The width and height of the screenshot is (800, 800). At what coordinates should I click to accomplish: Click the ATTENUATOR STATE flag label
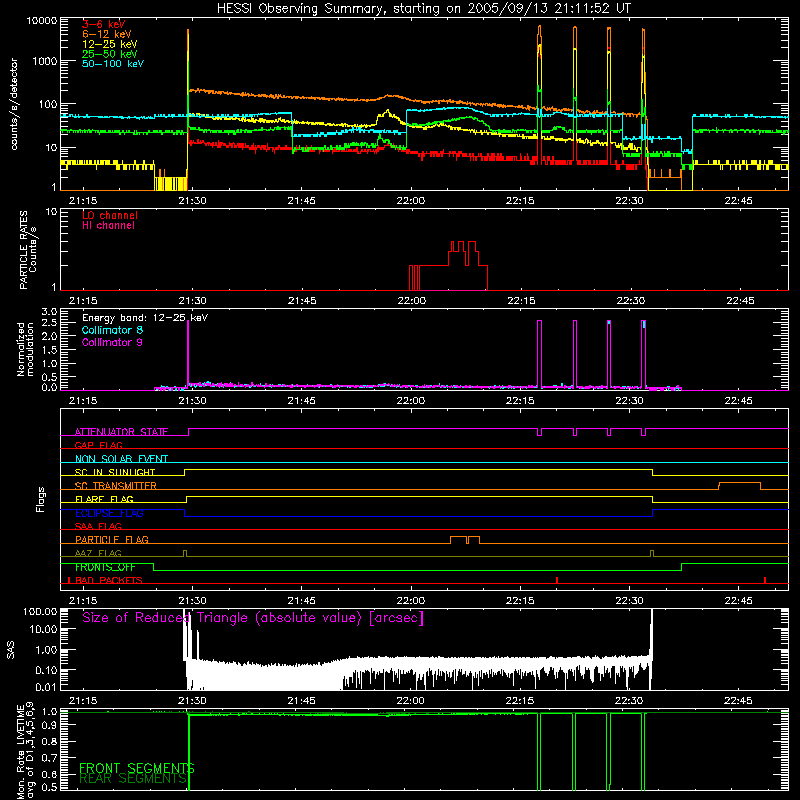[x=121, y=432]
